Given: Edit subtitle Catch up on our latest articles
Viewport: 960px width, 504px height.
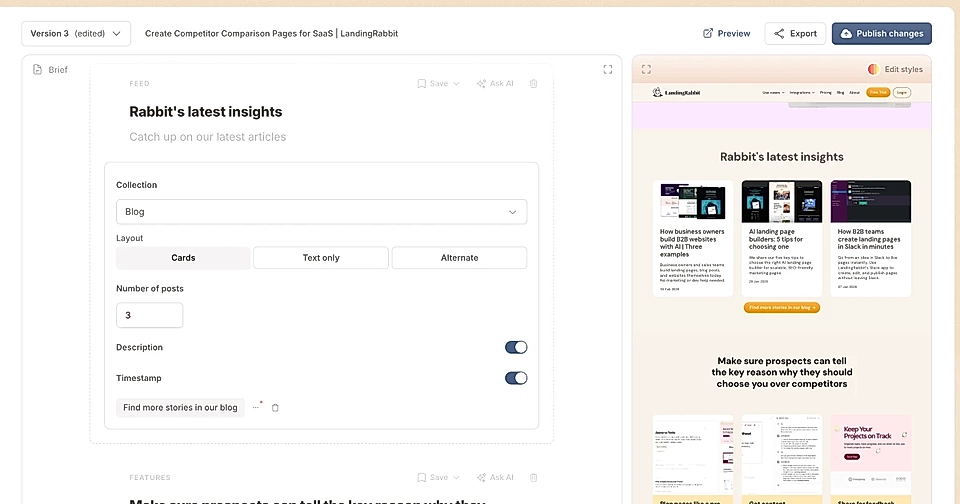Looking at the screenshot, I should pyautogui.click(x=208, y=137).
